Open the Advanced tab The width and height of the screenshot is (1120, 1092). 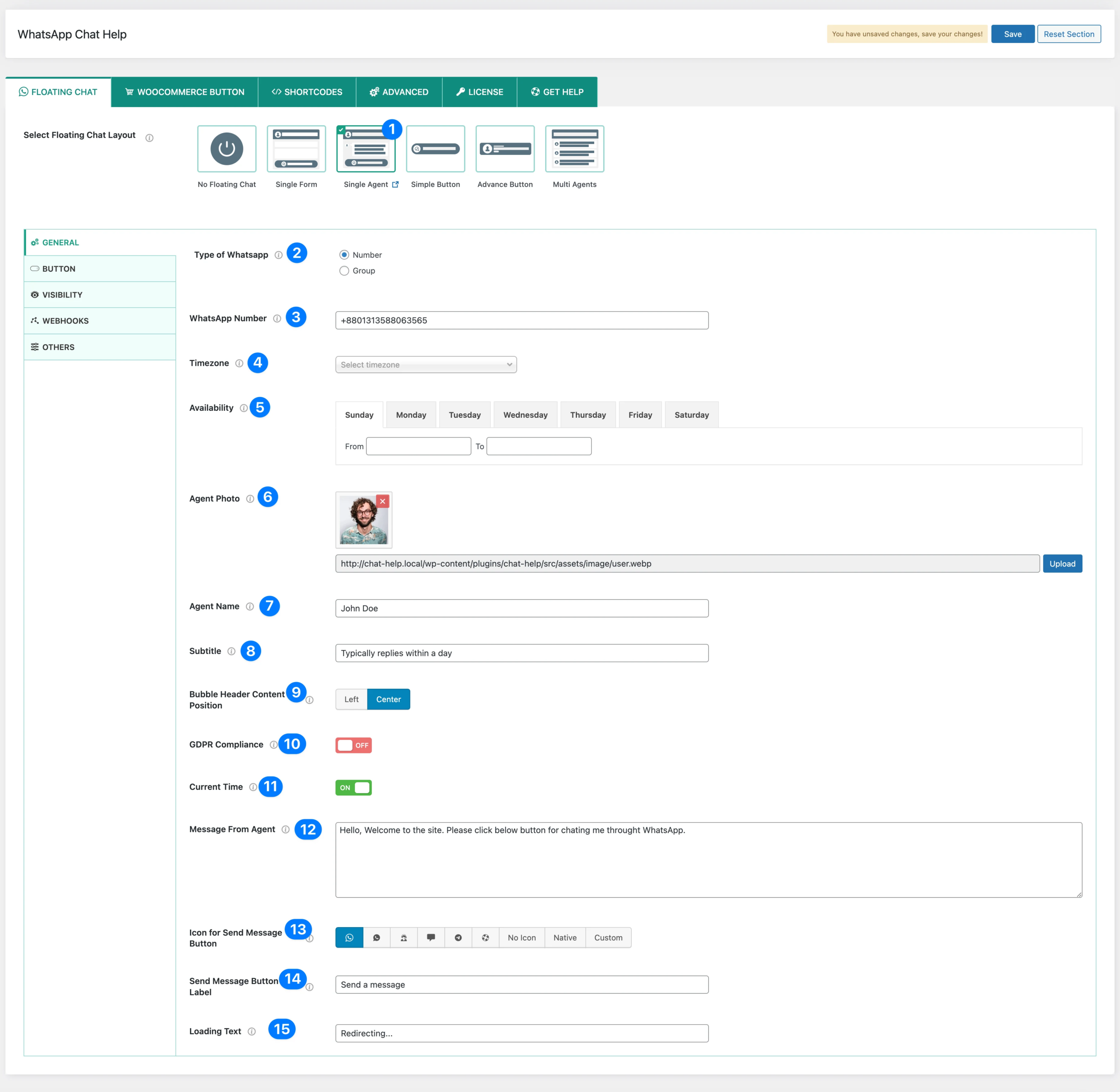pyautogui.click(x=399, y=92)
